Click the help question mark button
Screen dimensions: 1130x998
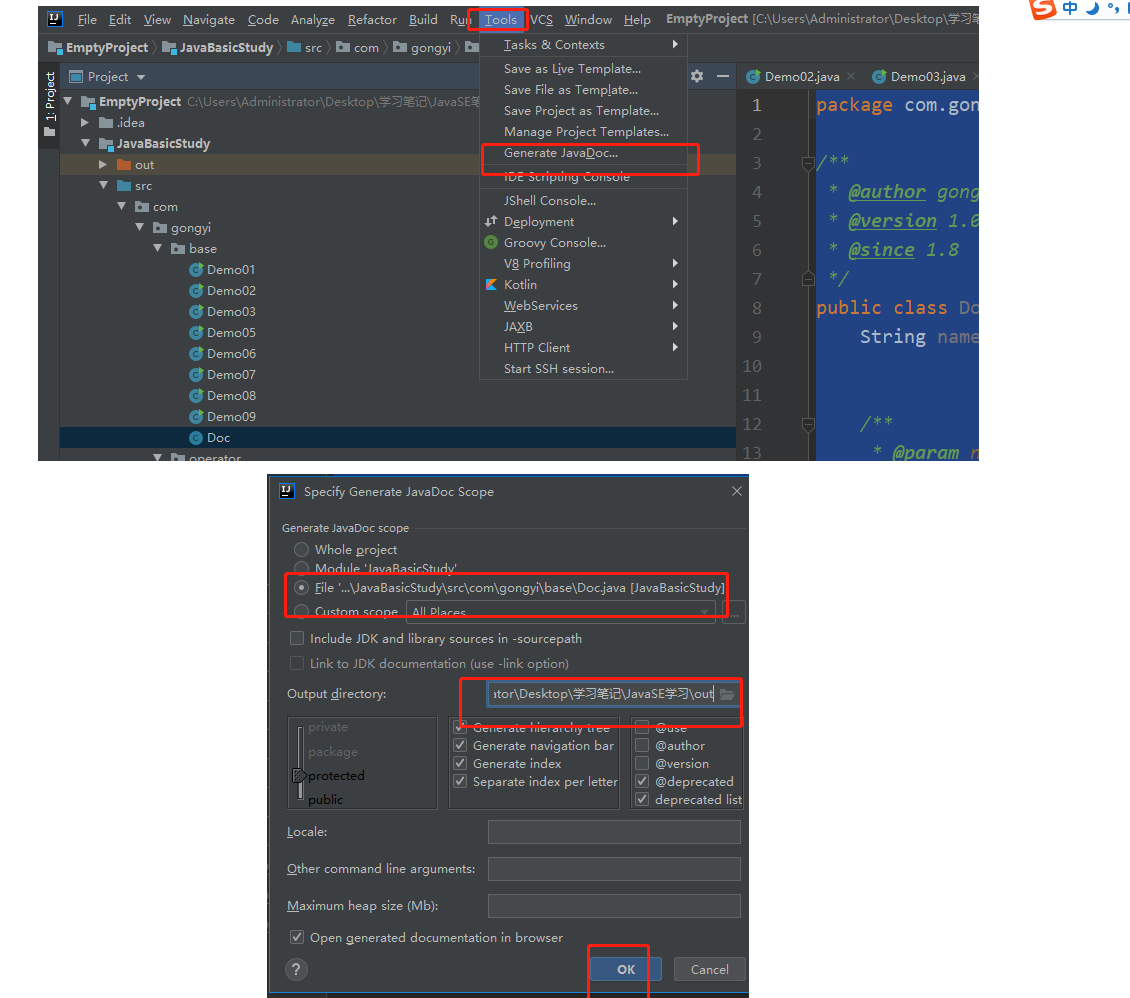tap(296, 969)
